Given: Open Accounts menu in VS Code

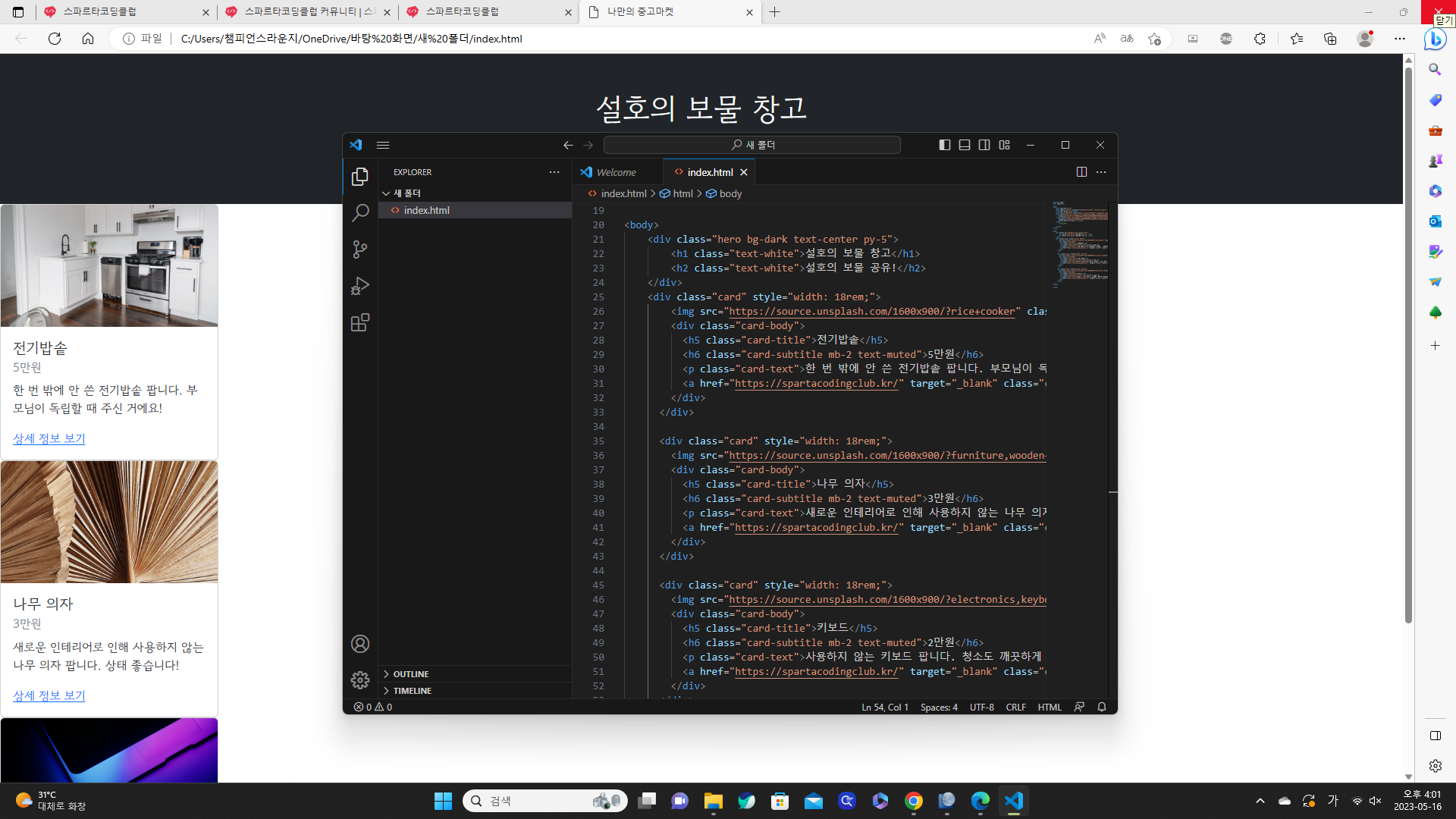Looking at the screenshot, I should (360, 644).
